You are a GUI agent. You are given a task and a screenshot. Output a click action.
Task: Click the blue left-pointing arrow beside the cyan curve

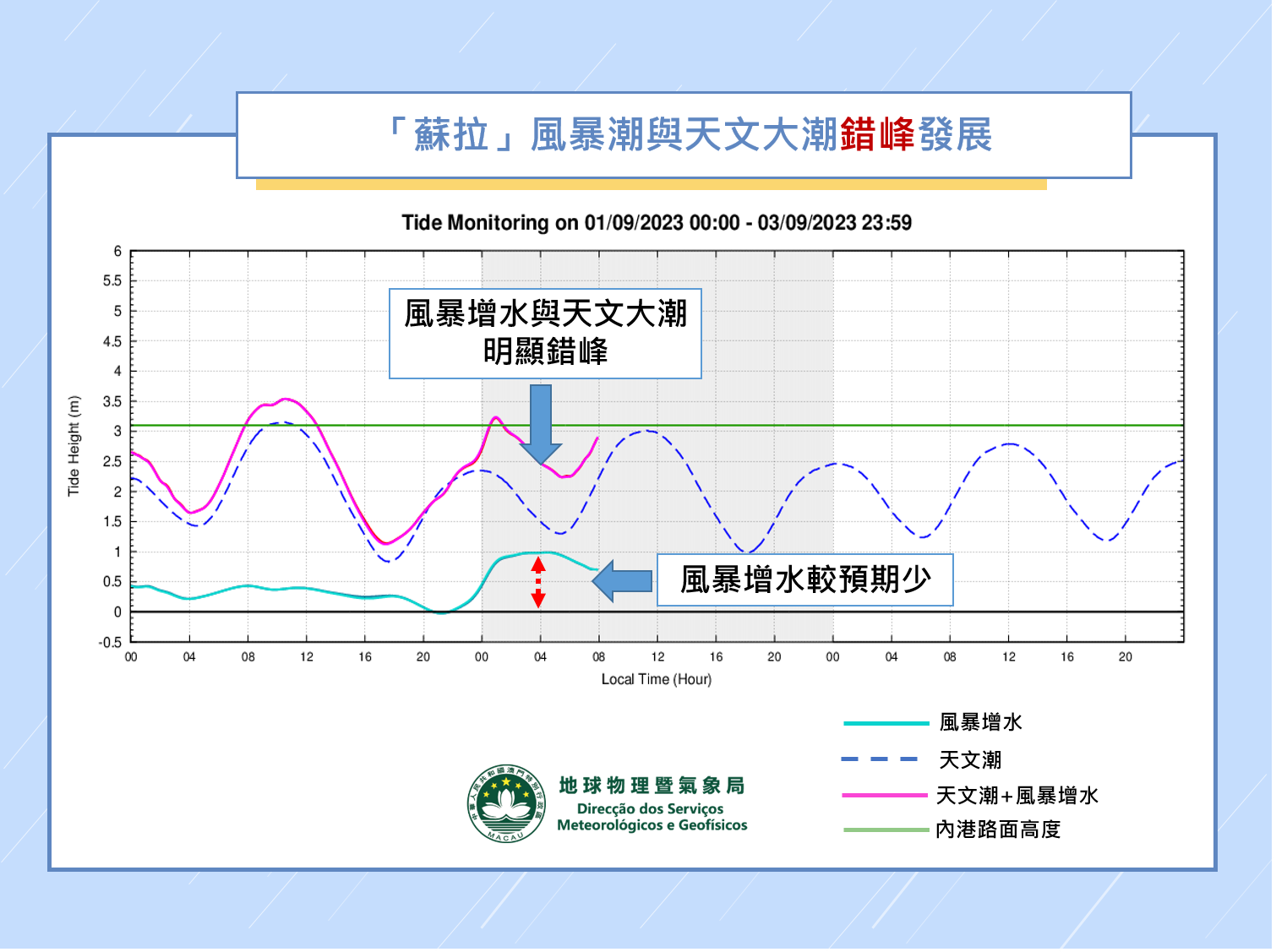[623, 581]
